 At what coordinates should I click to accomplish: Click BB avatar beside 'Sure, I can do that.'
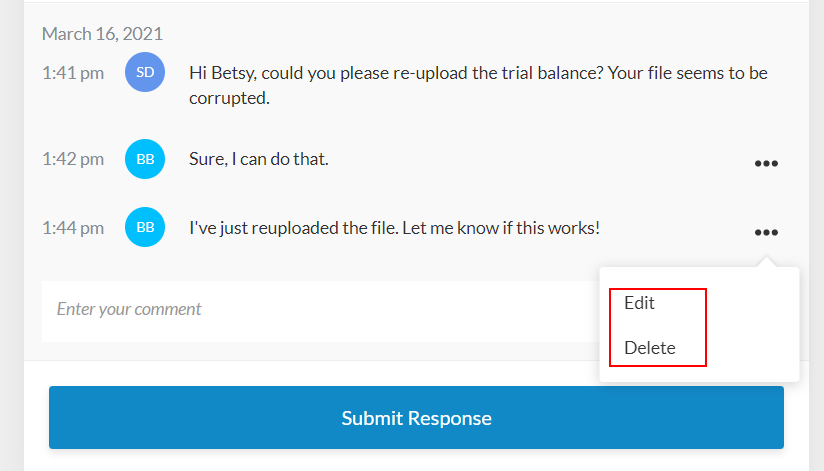point(145,158)
